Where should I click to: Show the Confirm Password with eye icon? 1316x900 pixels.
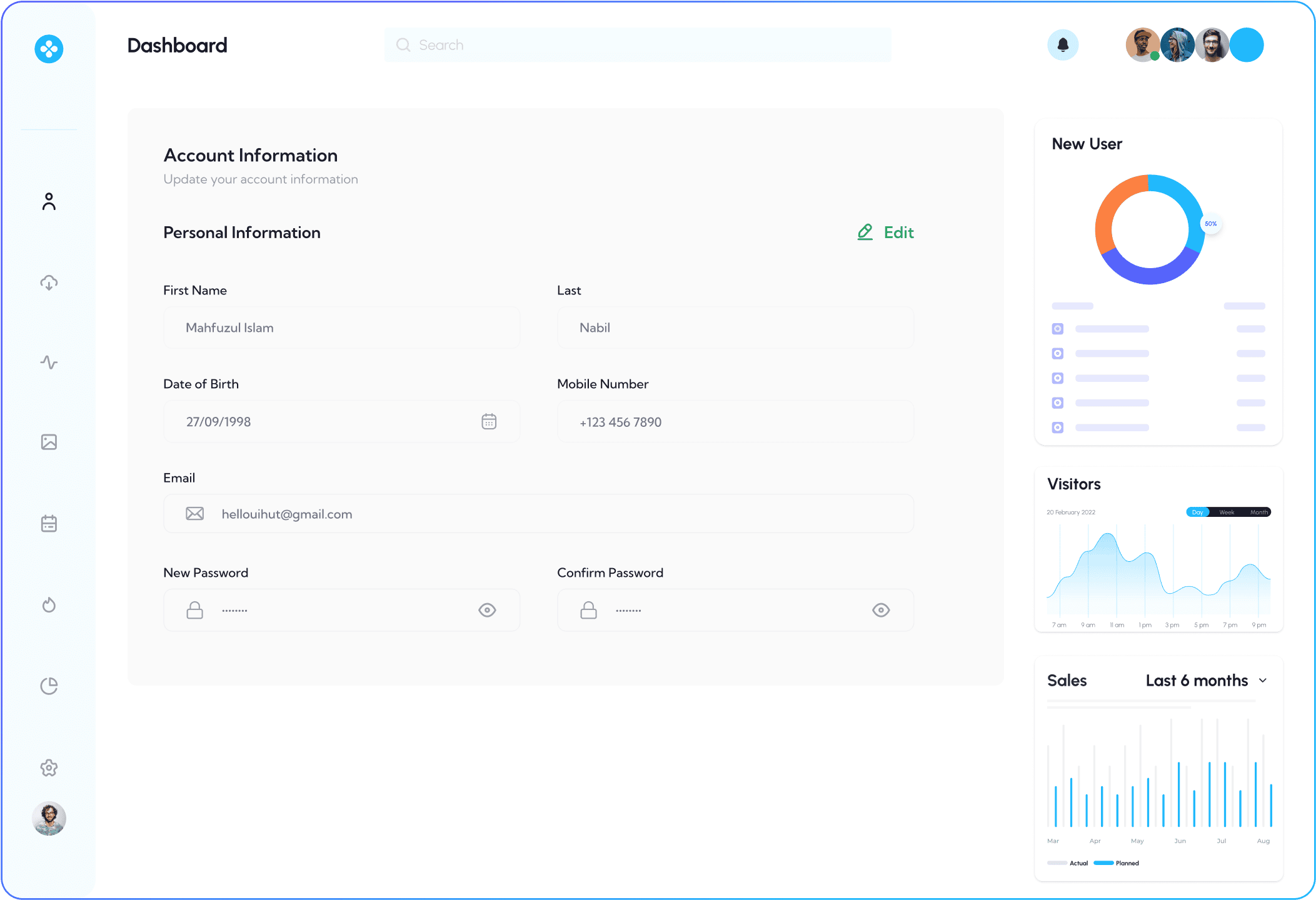click(881, 610)
